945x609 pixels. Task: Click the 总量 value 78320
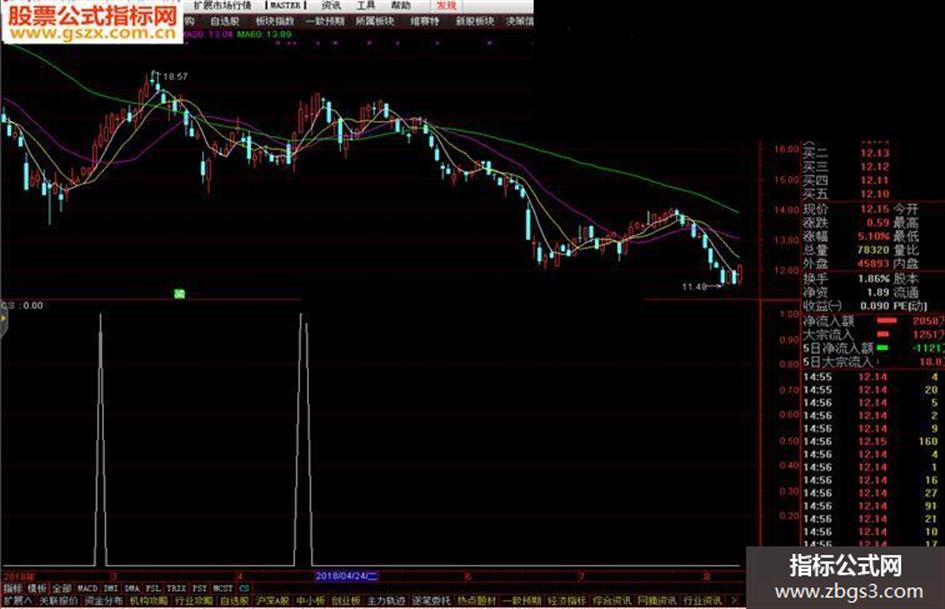[x=873, y=250]
